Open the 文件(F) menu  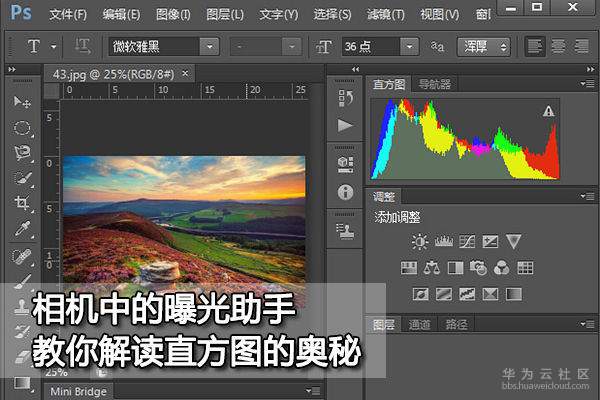(x=68, y=15)
